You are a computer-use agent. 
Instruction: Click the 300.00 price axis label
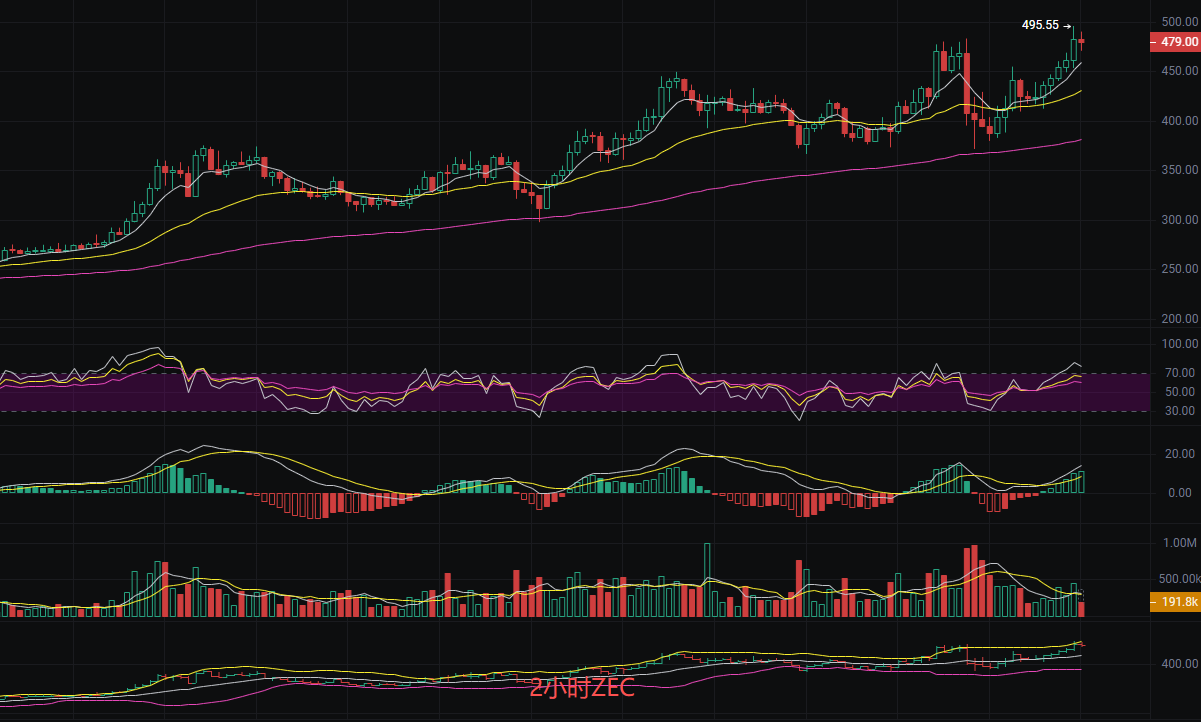[1179, 220]
